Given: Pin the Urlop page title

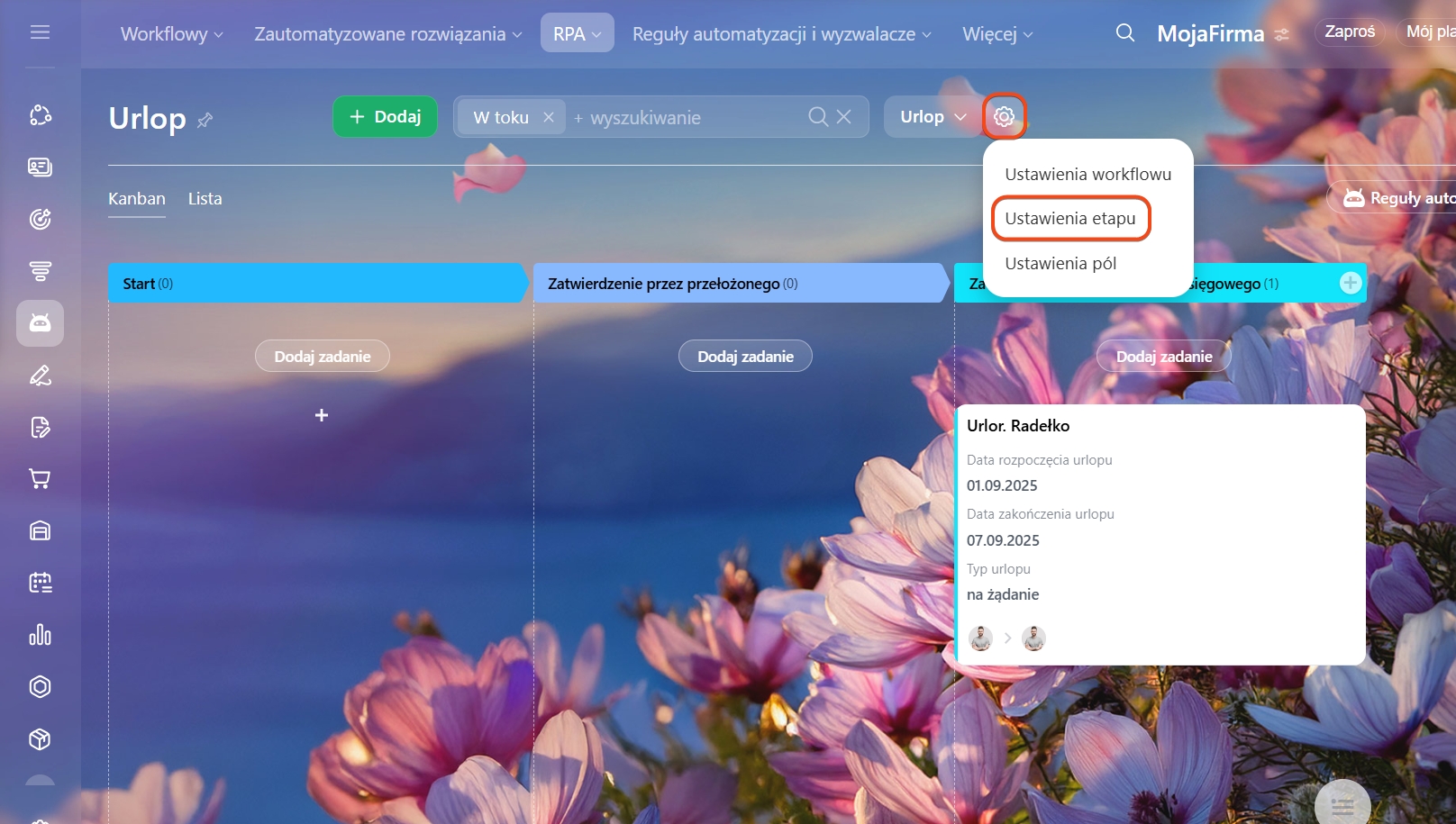Looking at the screenshot, I should pyautogui.click(x=205, y=120).
